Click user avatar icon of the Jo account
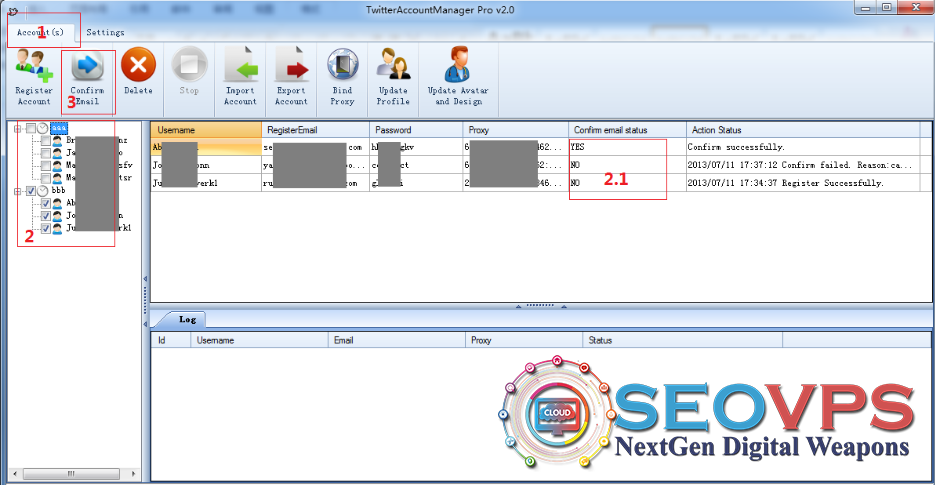 57,216
